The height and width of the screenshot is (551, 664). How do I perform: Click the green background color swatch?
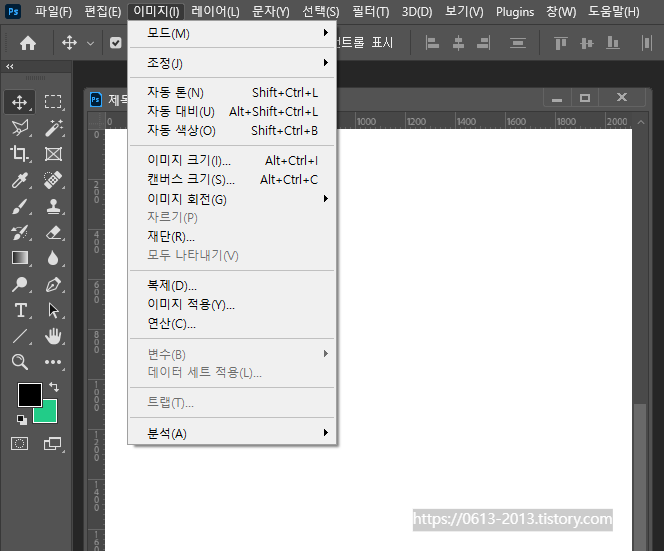click(x=48, y=414)
